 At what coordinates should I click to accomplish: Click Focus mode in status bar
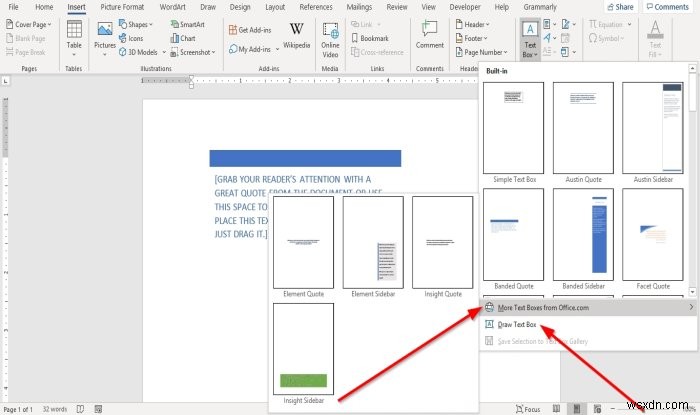click(x=528, y=409)
